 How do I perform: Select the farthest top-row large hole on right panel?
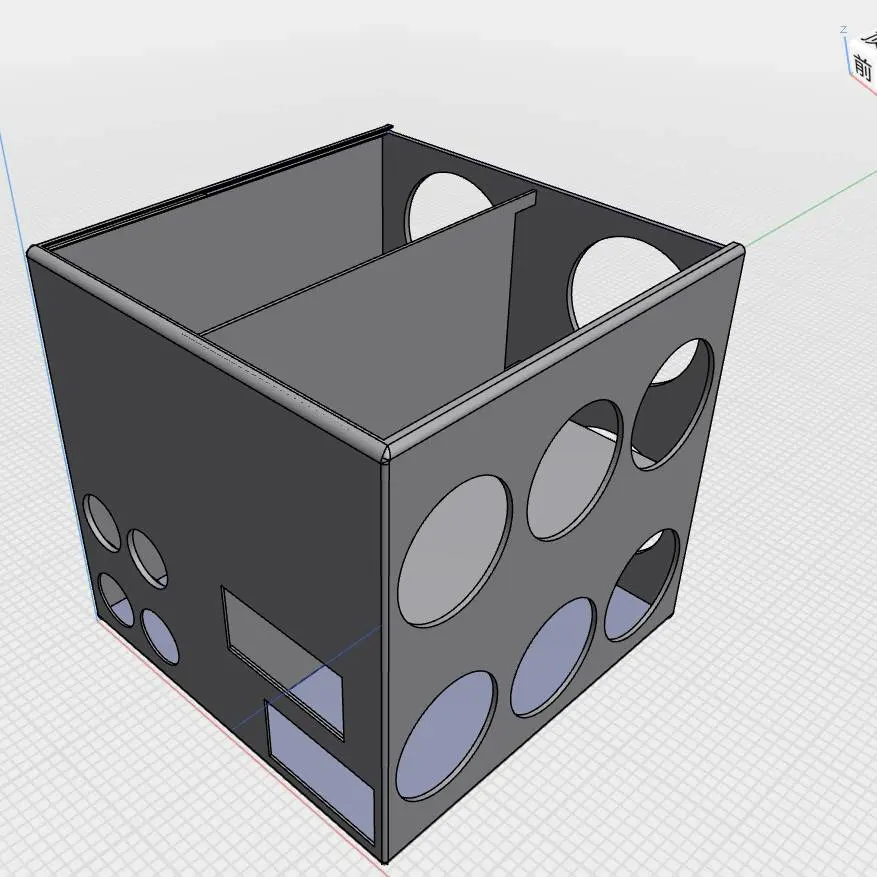(x=674, y=402)
